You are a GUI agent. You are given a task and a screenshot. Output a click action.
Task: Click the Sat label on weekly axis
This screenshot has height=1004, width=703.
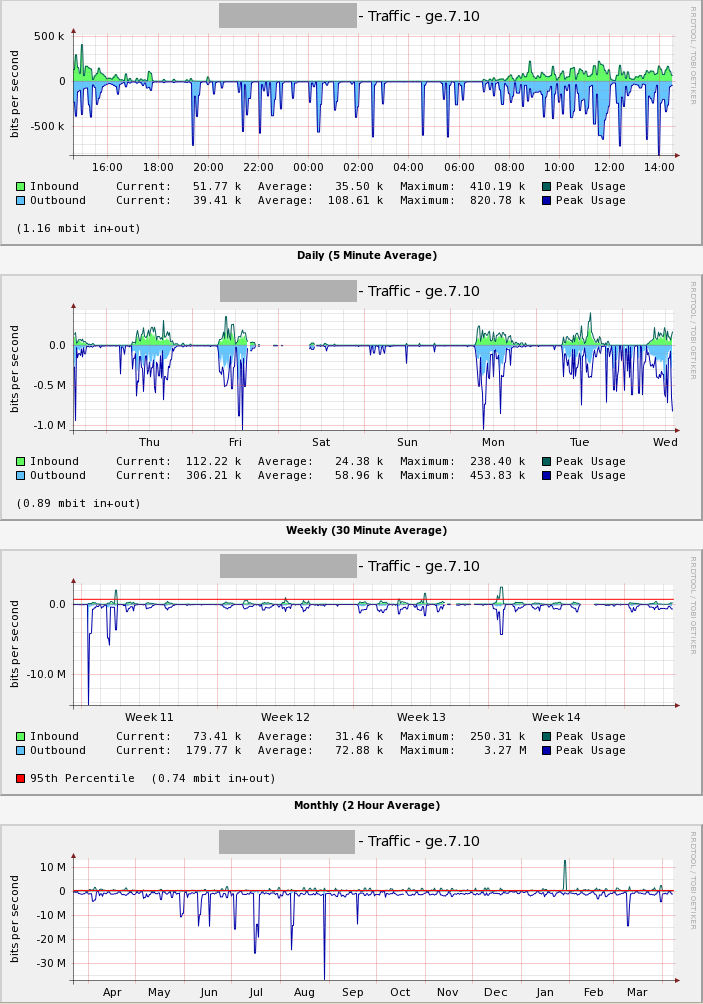point(321,442)
